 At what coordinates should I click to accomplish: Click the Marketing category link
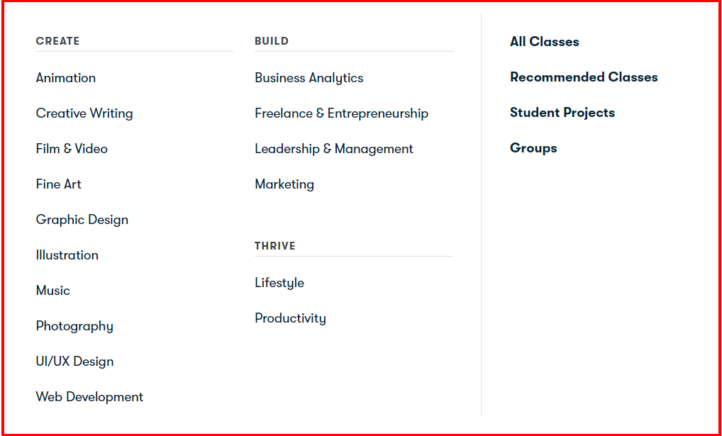click(x=284, y=184)
